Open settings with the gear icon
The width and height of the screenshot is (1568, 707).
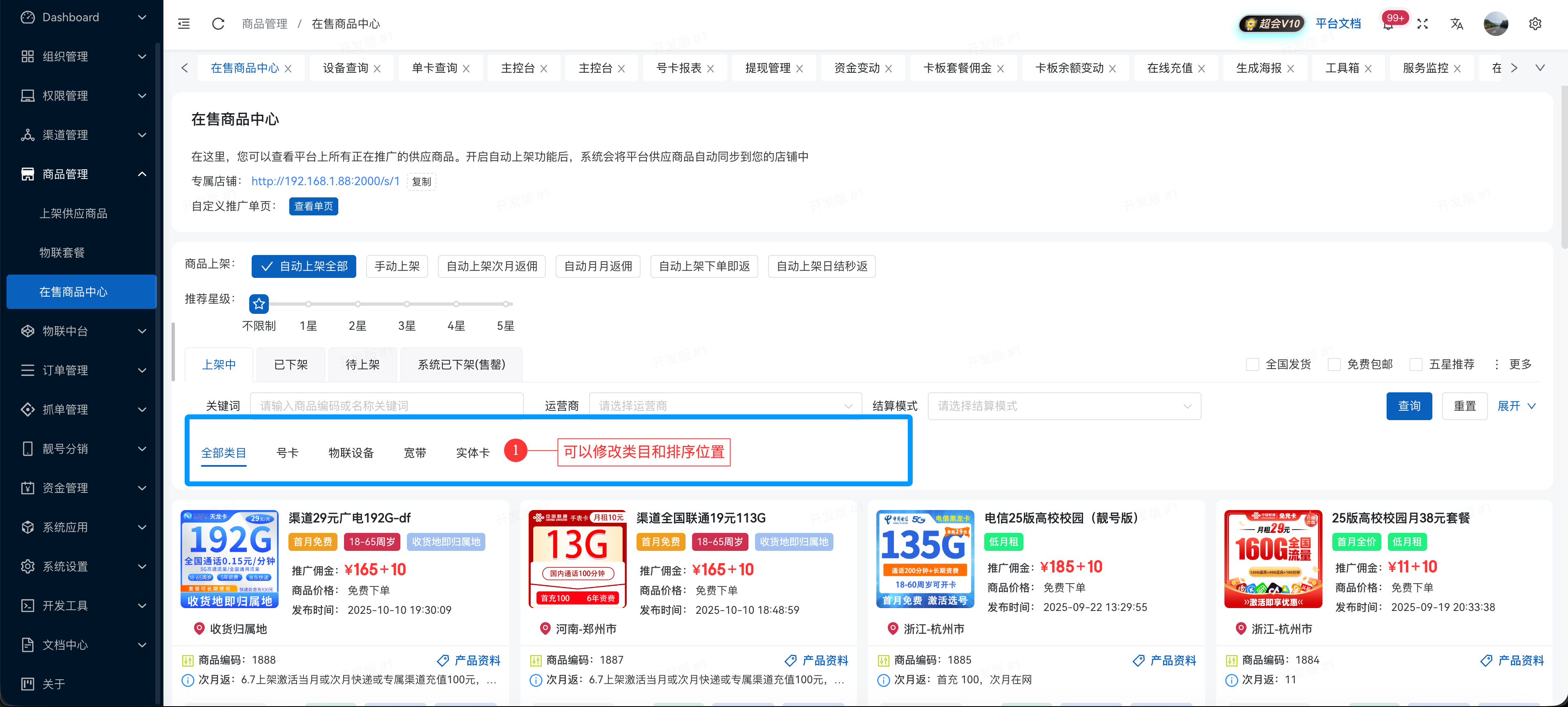1535,24
